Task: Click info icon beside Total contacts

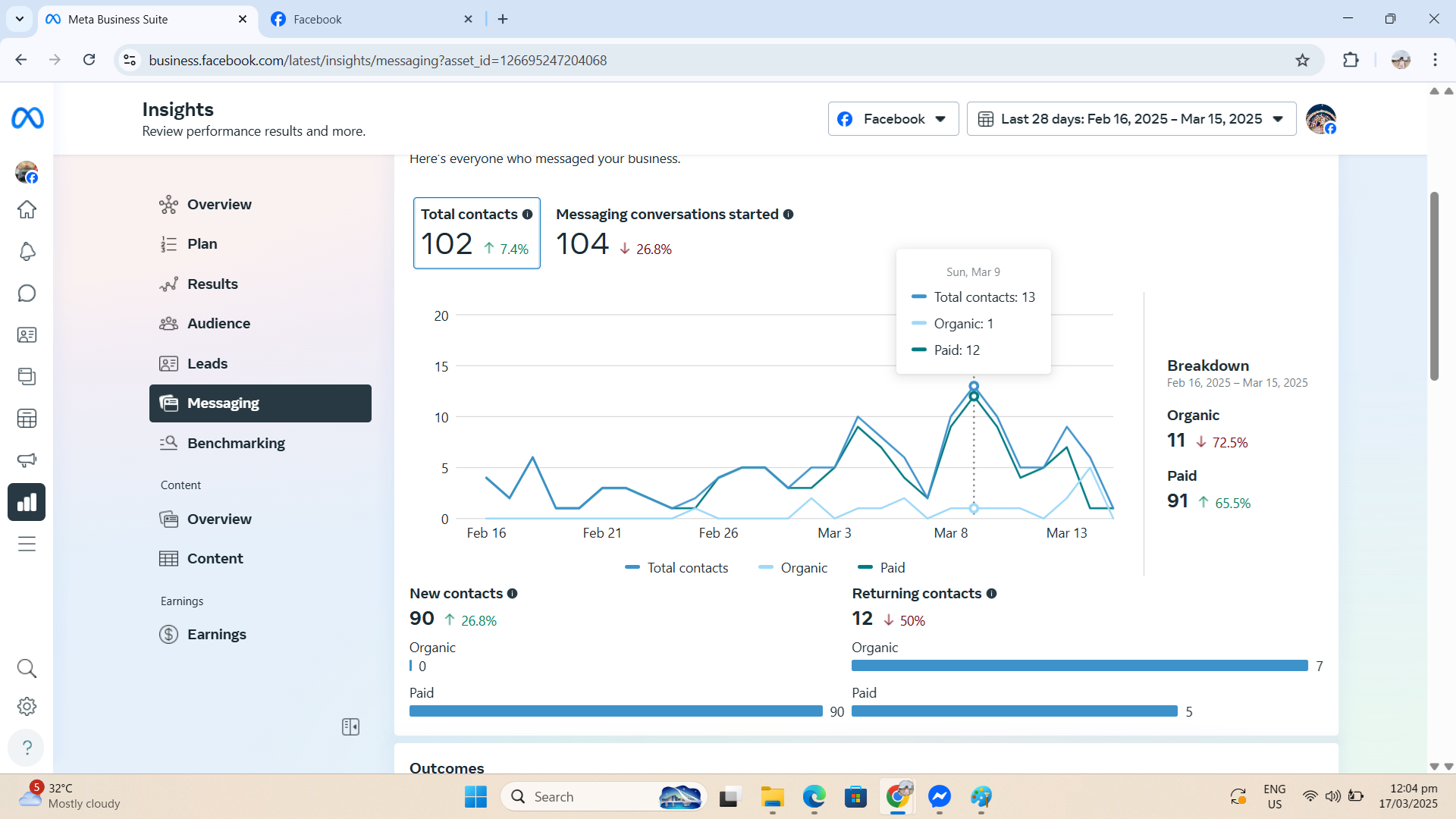Action: [x=528, y=215]
